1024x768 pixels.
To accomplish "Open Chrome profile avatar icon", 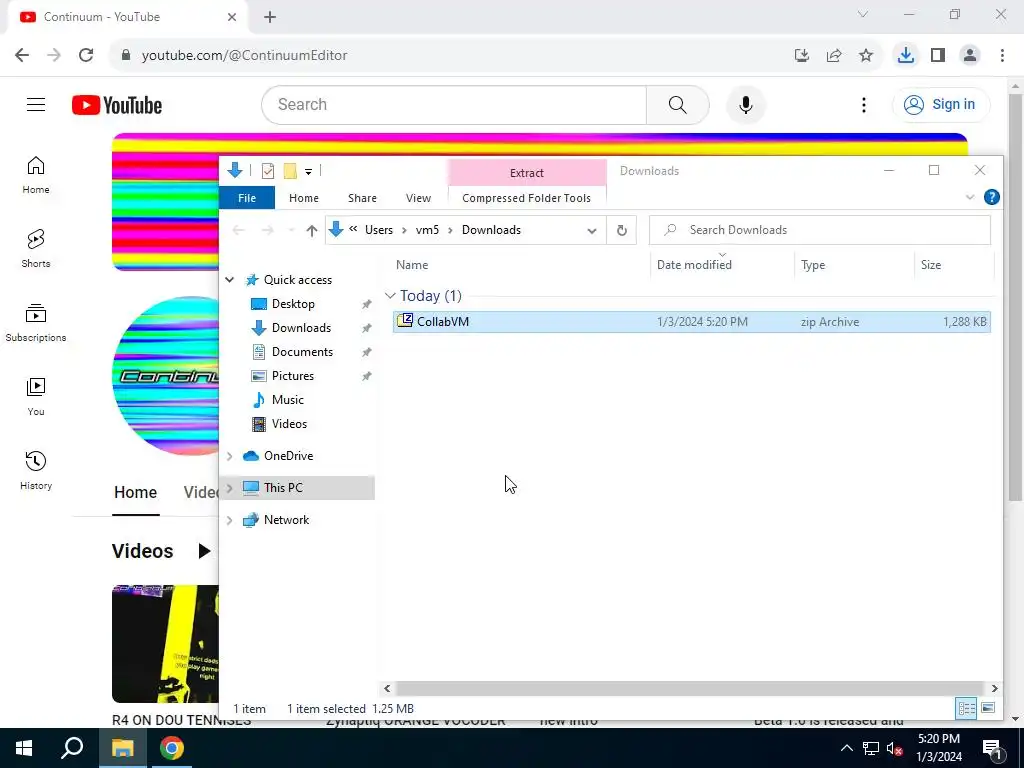I will pyautogui.click(x=970, y=56).
